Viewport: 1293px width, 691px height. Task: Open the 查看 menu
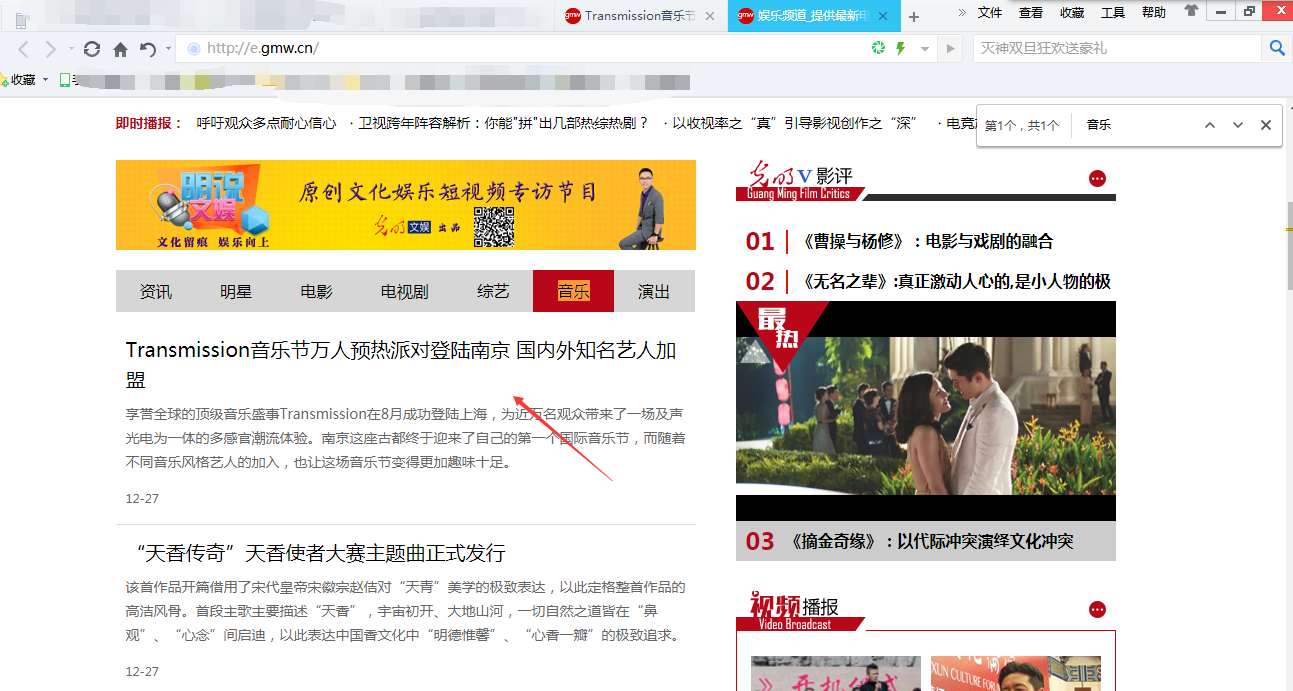click(1031, 13)
